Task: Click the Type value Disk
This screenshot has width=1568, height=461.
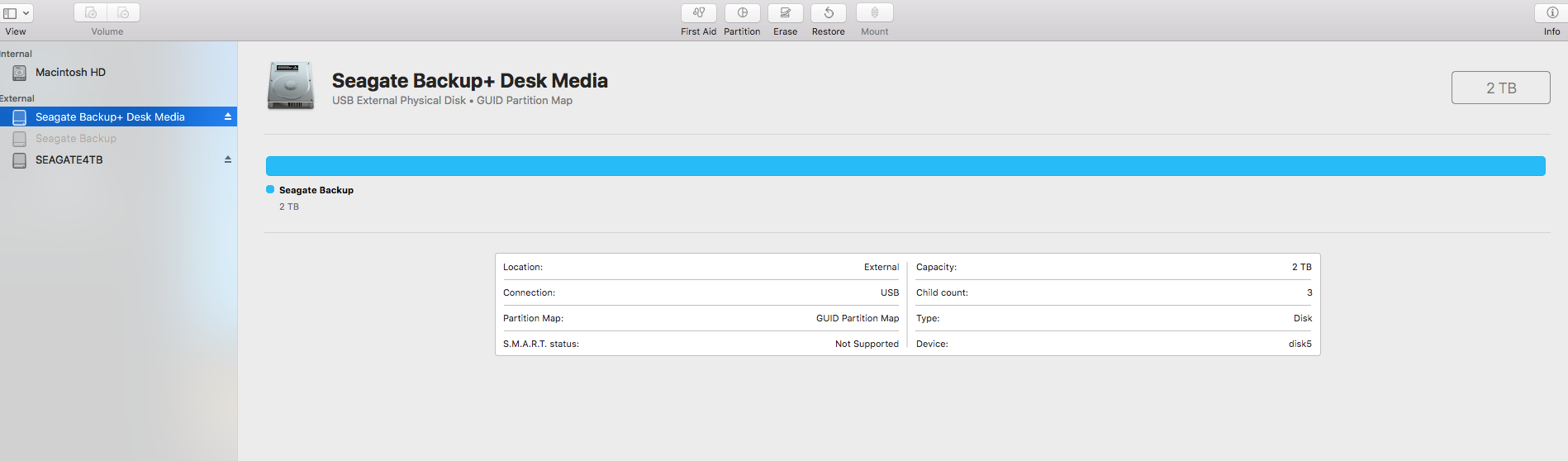Action: pyautogui.click(x=1303, y=318)
